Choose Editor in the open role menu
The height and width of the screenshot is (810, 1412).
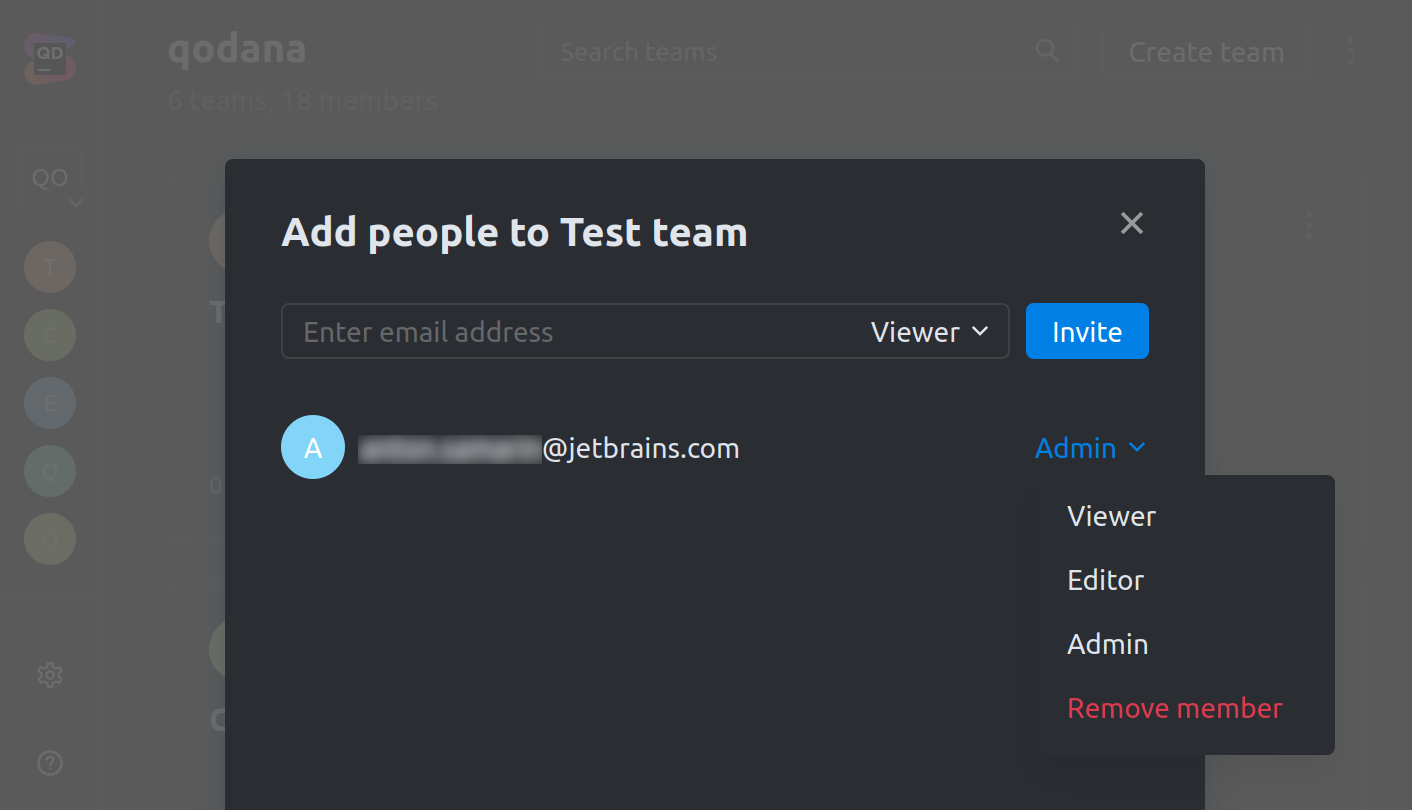(1105, 579)
